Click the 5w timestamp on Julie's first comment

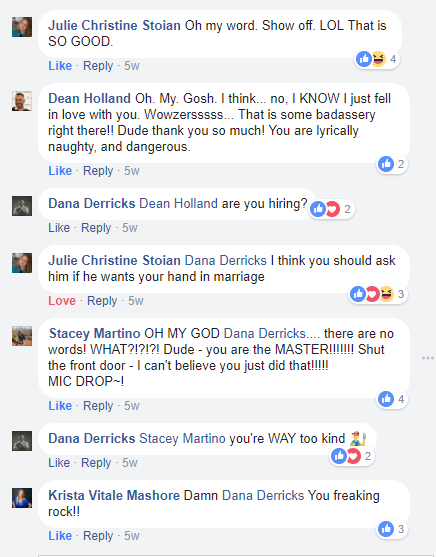click(x=132, y=66)
